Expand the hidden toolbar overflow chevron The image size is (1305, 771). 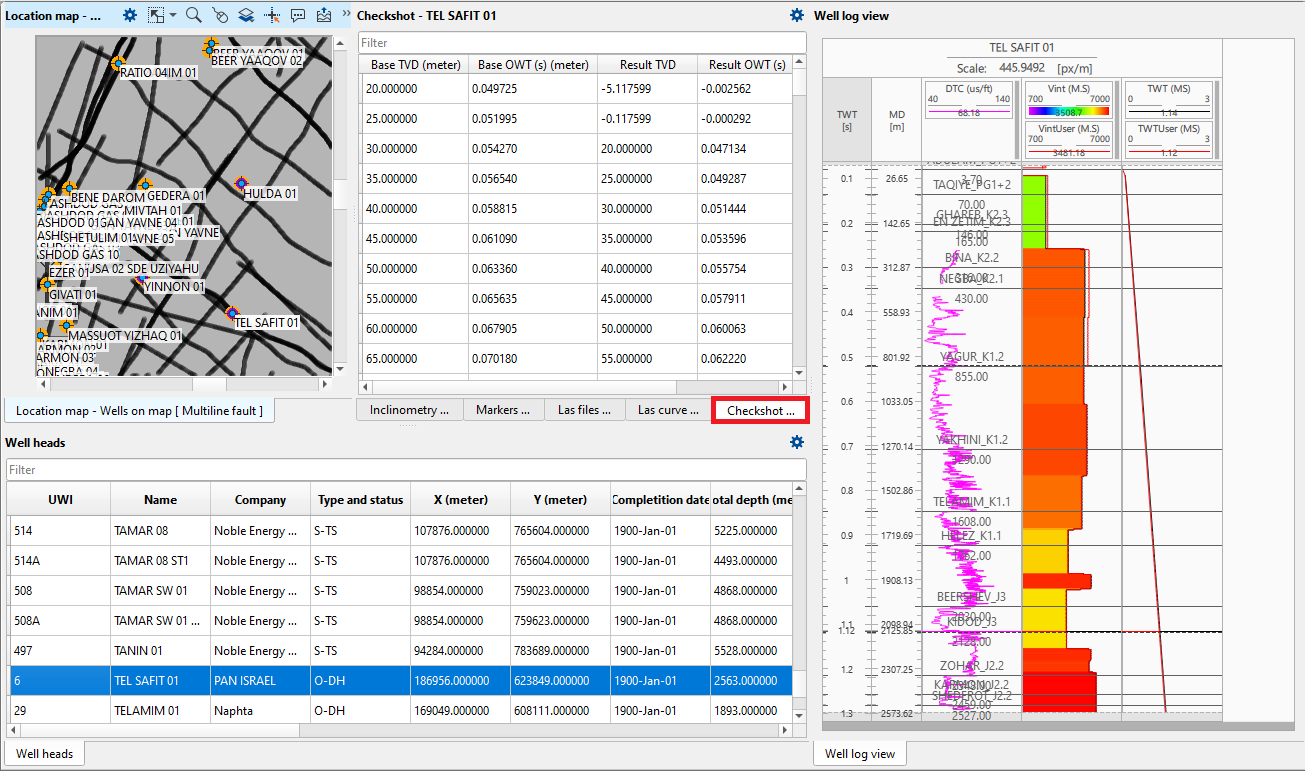tap(346, 15)
